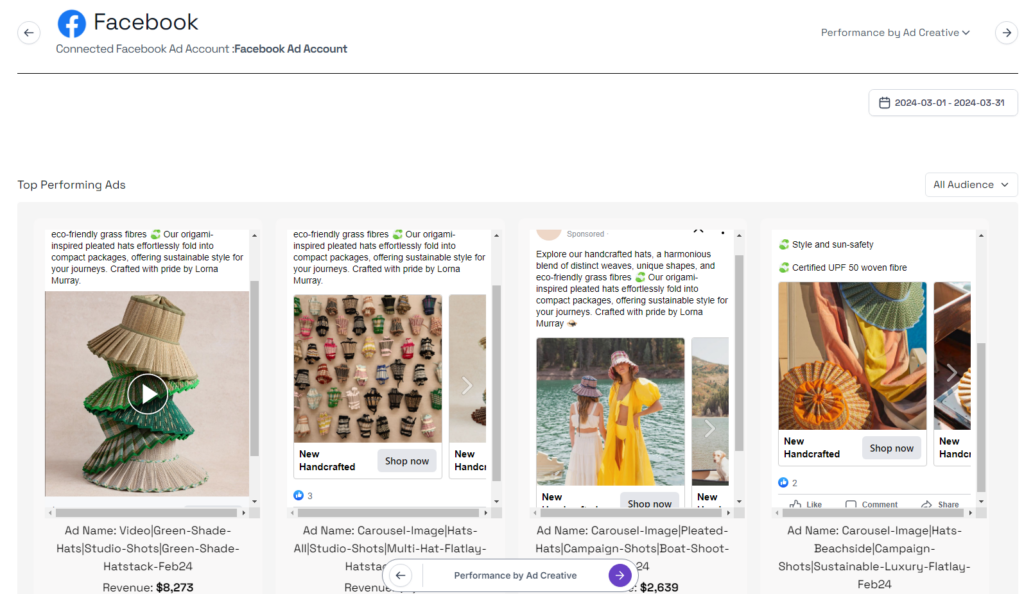Click the Top Performing Ads heading

pyautogui.click(x=71, y=185)
